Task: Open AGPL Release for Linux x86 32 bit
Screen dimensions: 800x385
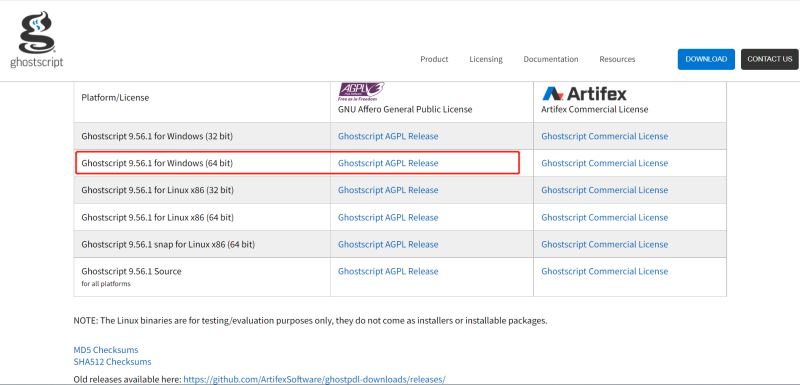Action: [388, 190]
